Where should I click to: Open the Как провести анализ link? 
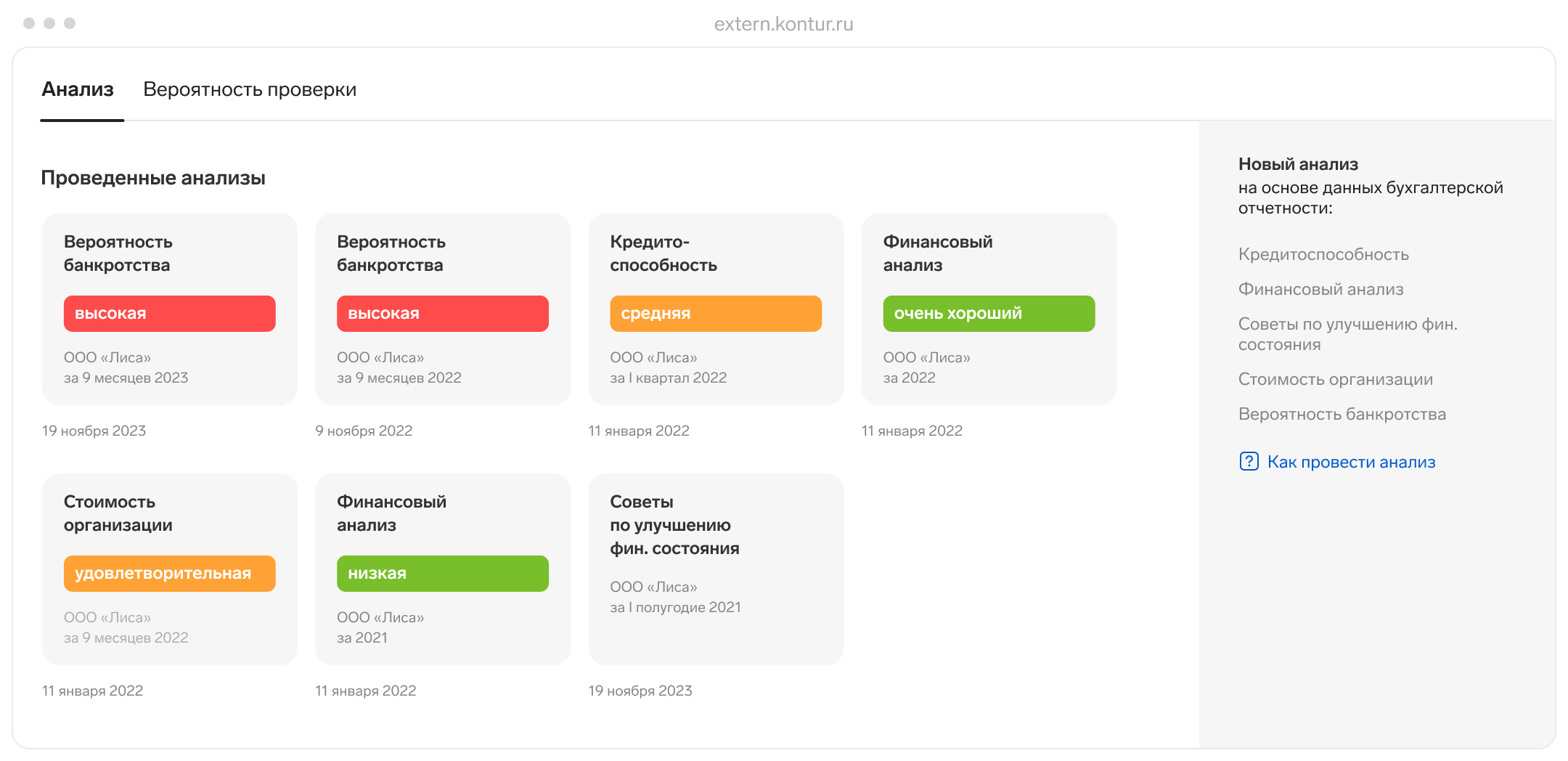click(x=1351, y=462)
